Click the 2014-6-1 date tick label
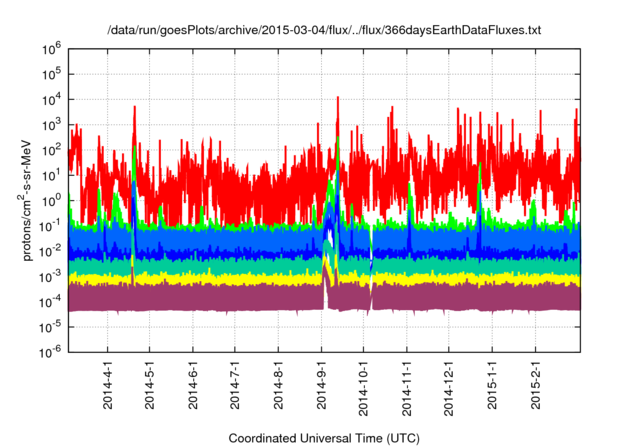This screenshot has width=640, height=448. (x=193, y=385)
